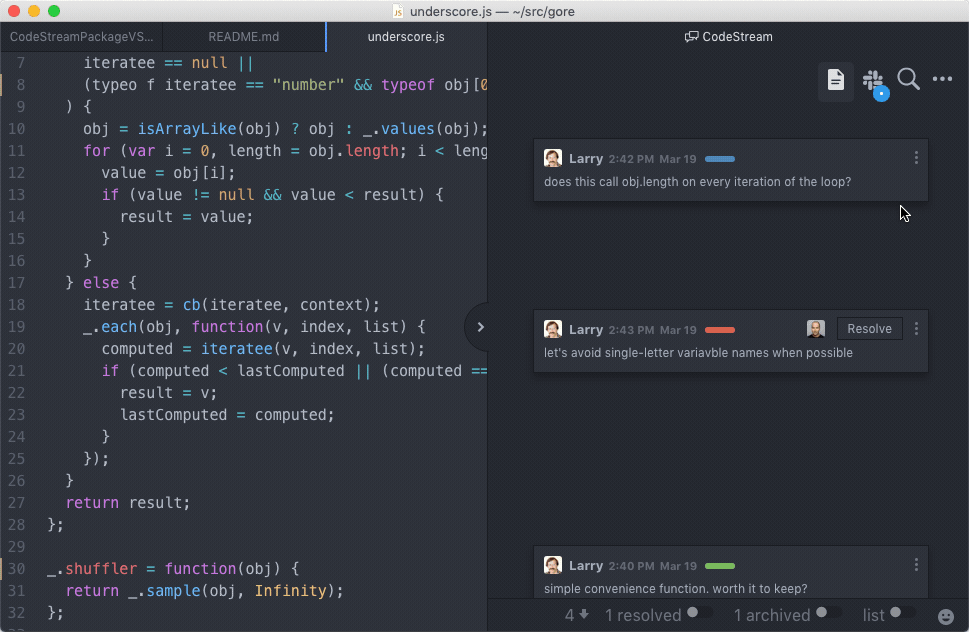
Task: Click the '4' sort order control
Action: pos(573,615)
